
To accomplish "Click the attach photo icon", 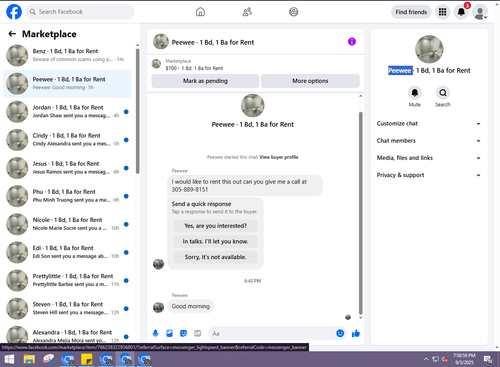I will (x=169, y=333).
